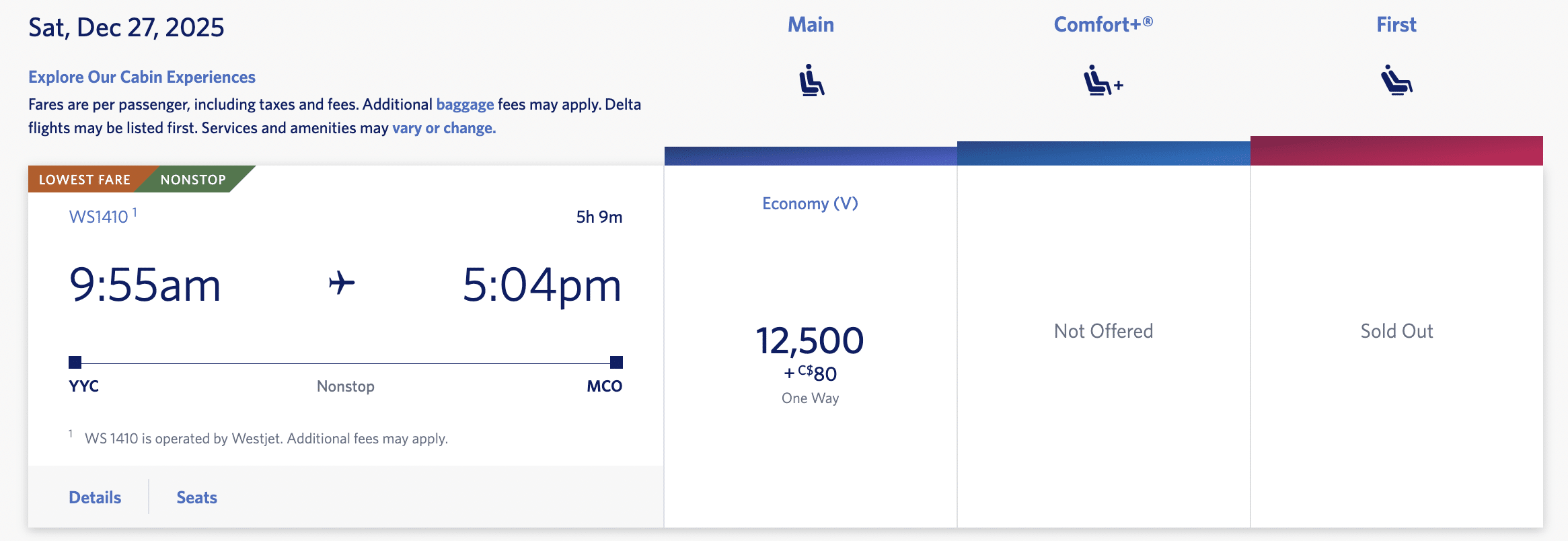
Task: Click the Sold Out First cell
Action: (x=1396, y=331)
